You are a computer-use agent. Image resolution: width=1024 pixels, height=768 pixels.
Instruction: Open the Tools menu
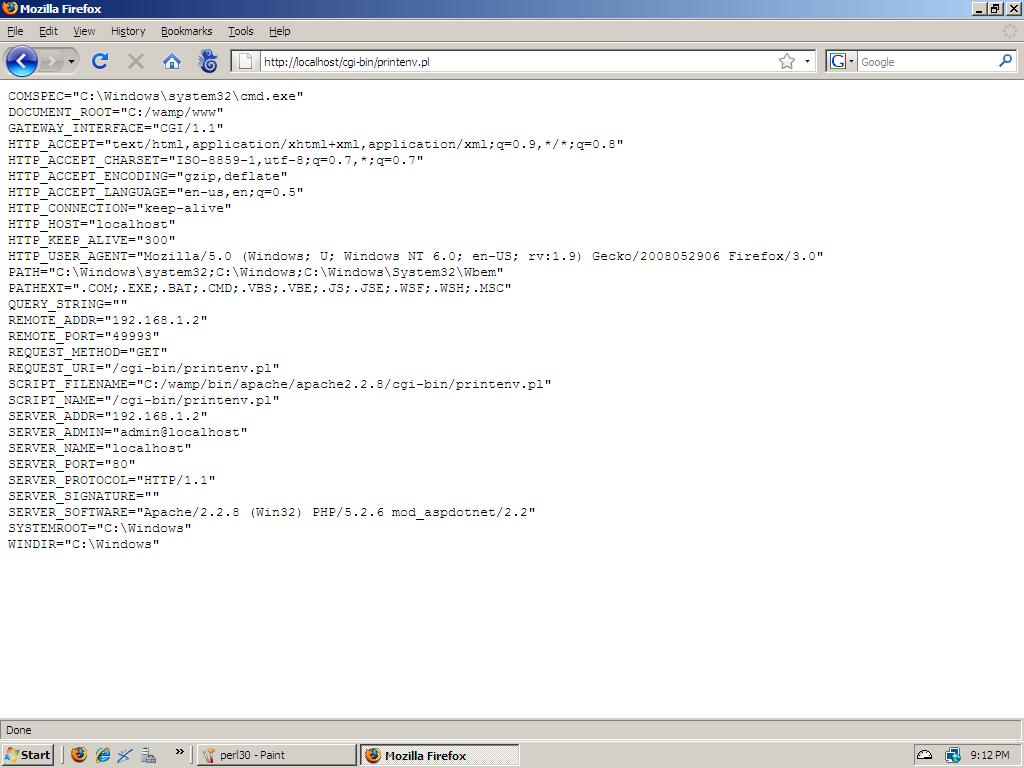(x=240, y=31)
